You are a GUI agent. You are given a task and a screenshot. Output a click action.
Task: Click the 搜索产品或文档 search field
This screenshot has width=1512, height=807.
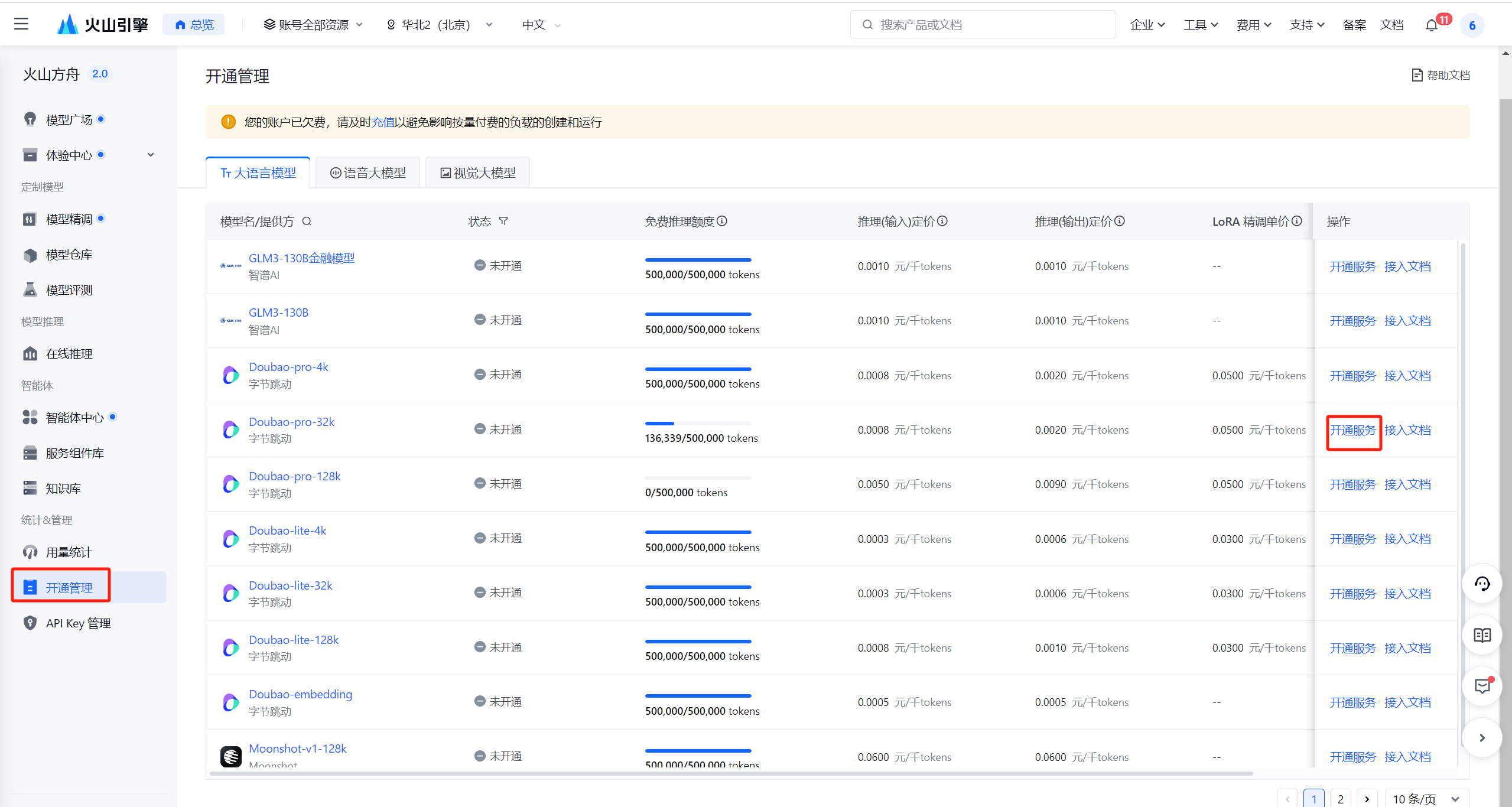983,25
